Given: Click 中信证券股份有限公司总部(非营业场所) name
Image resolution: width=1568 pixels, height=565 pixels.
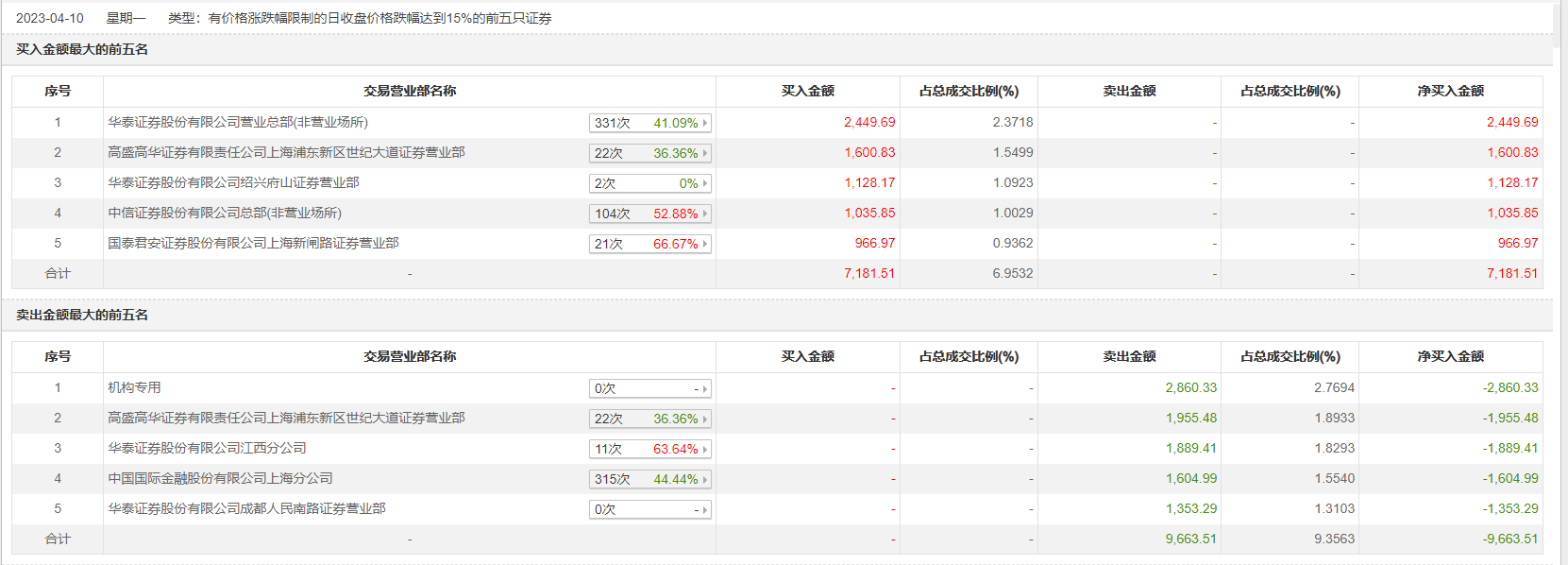Looking at the screenshot, I should point(225,213).
